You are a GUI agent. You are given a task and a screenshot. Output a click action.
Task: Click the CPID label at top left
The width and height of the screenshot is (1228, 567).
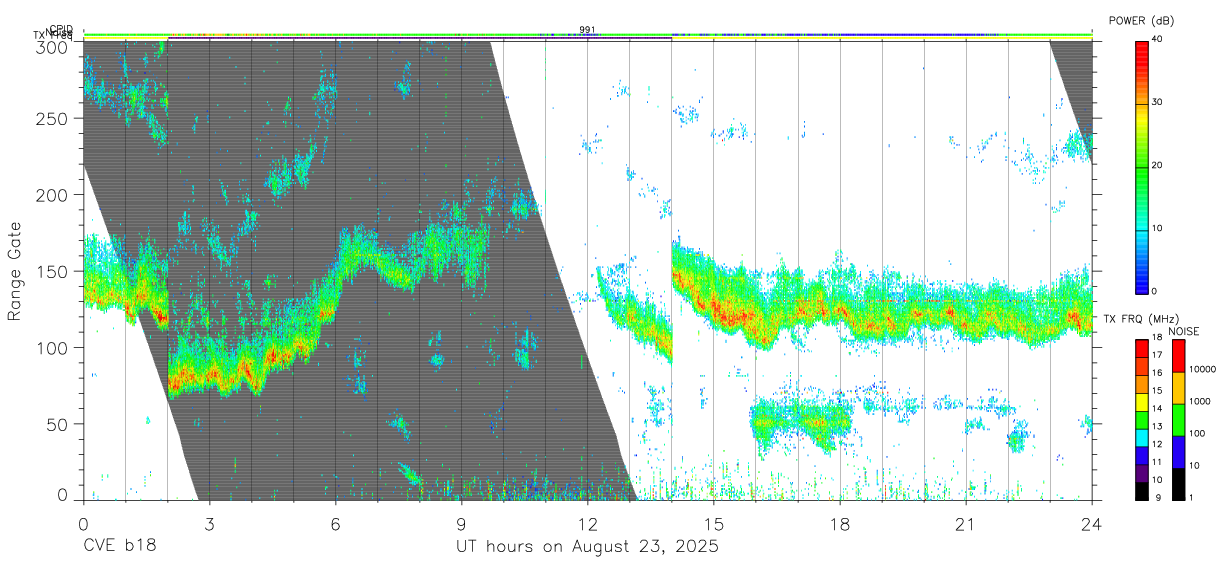coord(61,29)
